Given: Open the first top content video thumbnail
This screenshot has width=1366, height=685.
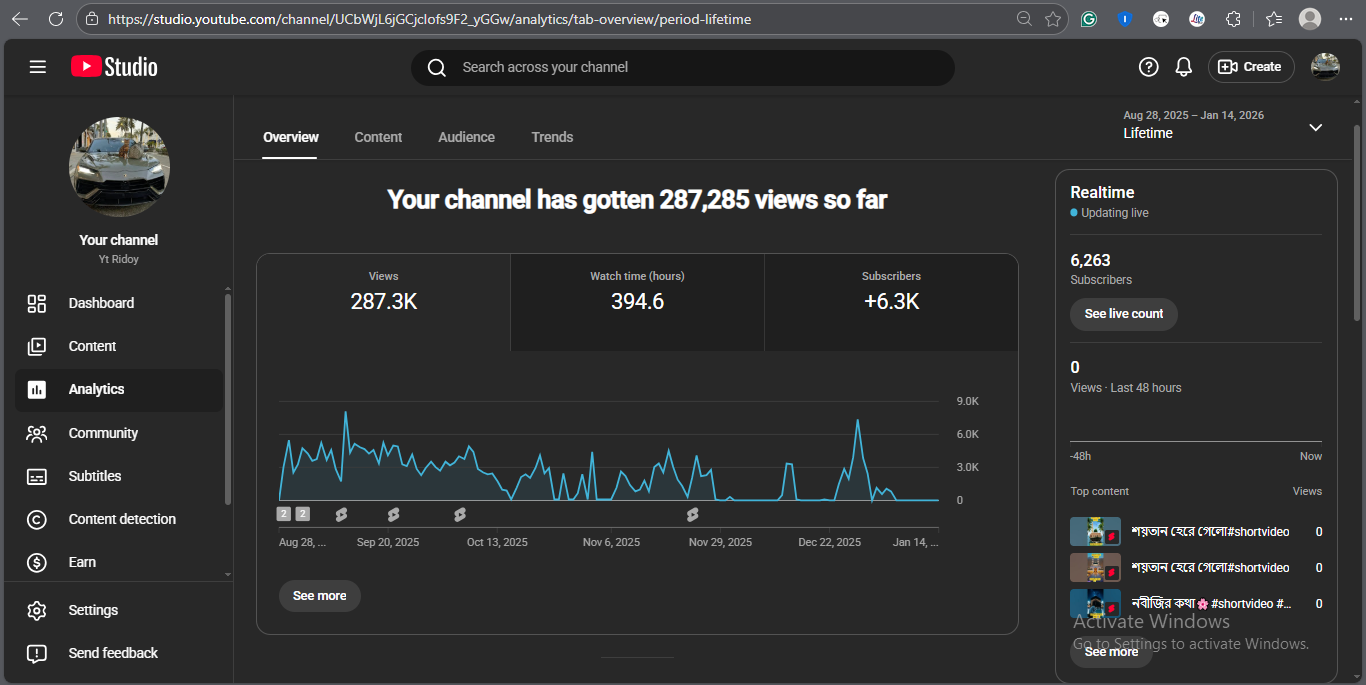Looking at the screenshot, I should (x=1094, y=532).
